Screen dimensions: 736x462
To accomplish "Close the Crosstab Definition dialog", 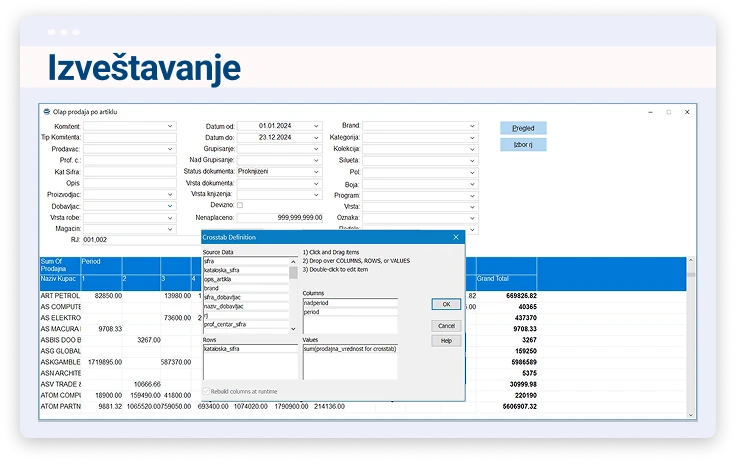I will (x=456, y=237).
